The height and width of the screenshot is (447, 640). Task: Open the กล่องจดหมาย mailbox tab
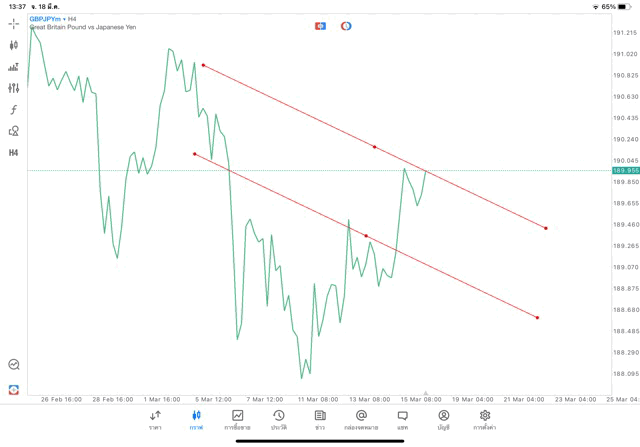(x=361, y=420)
